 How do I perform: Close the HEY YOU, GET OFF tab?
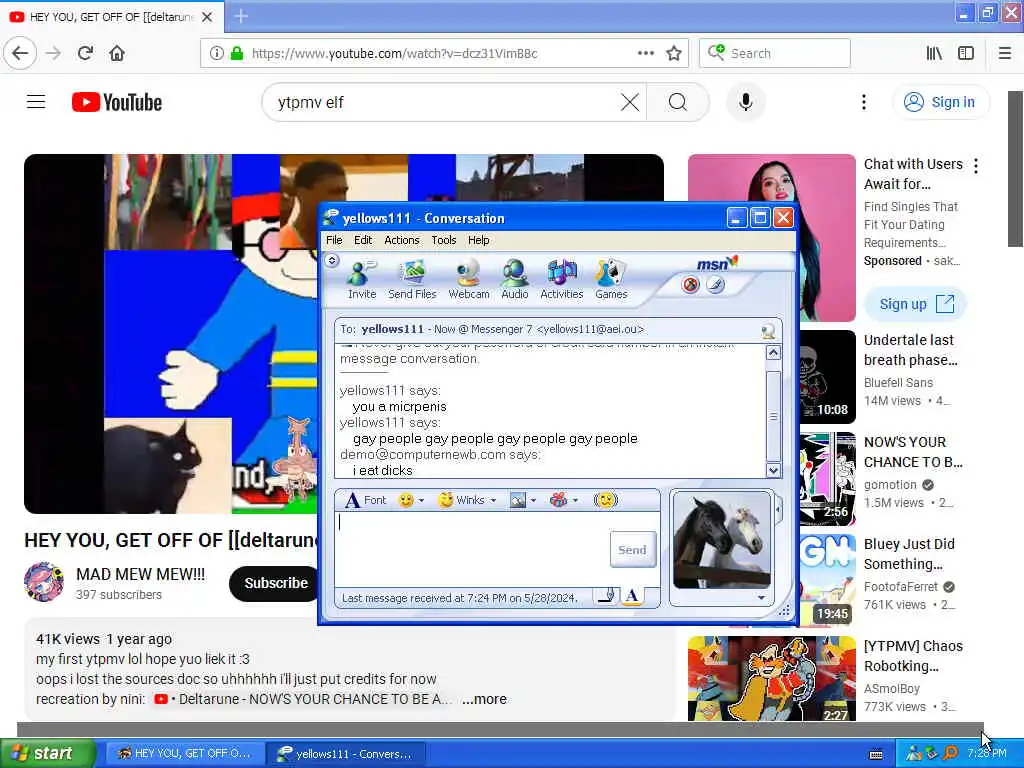pos(207,17)
